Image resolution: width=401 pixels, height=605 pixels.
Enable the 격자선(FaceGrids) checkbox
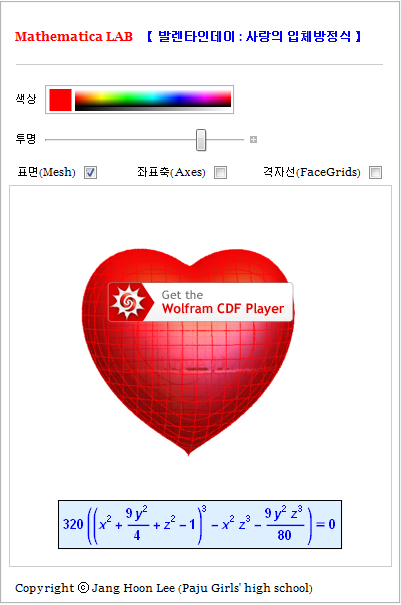pyautogui.click(x=376, y=172)
